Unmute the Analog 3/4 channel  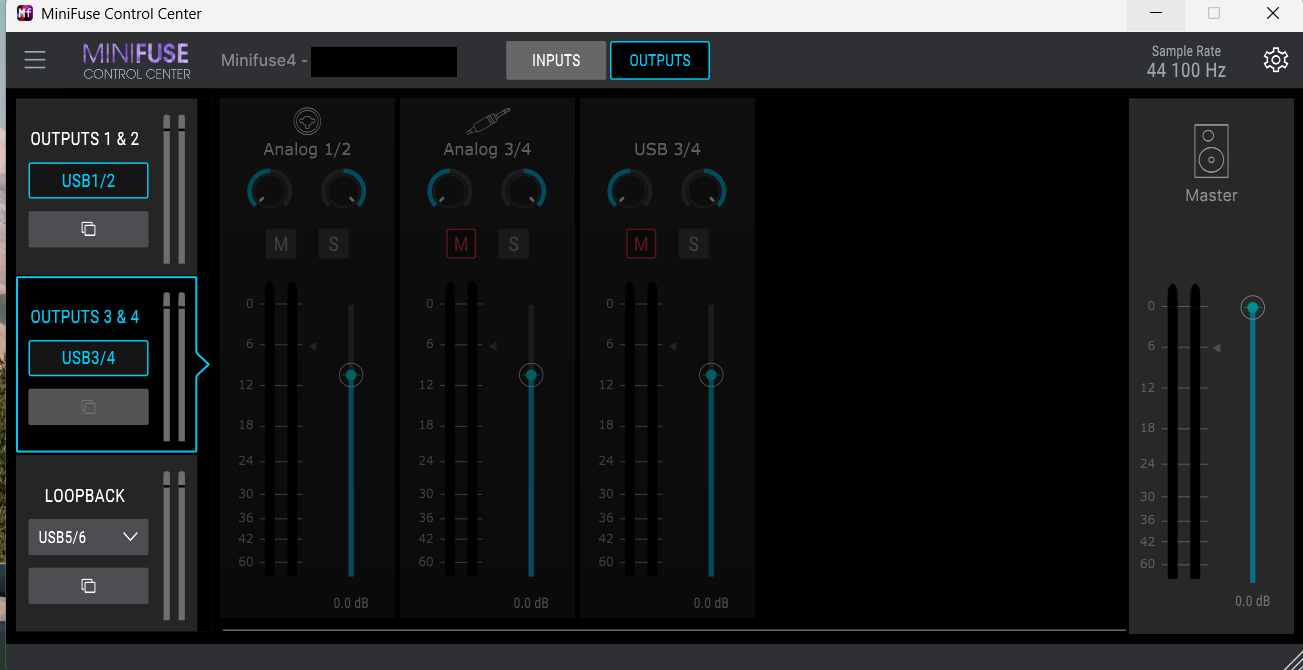(x=461, y=244)
